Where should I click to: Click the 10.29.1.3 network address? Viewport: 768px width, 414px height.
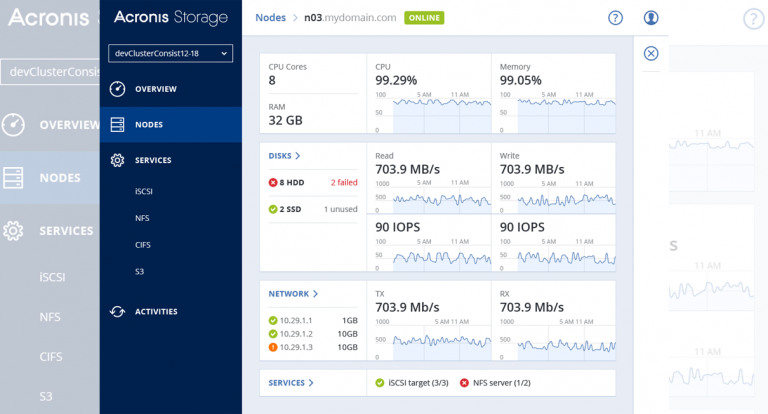[x=296, y=347]
